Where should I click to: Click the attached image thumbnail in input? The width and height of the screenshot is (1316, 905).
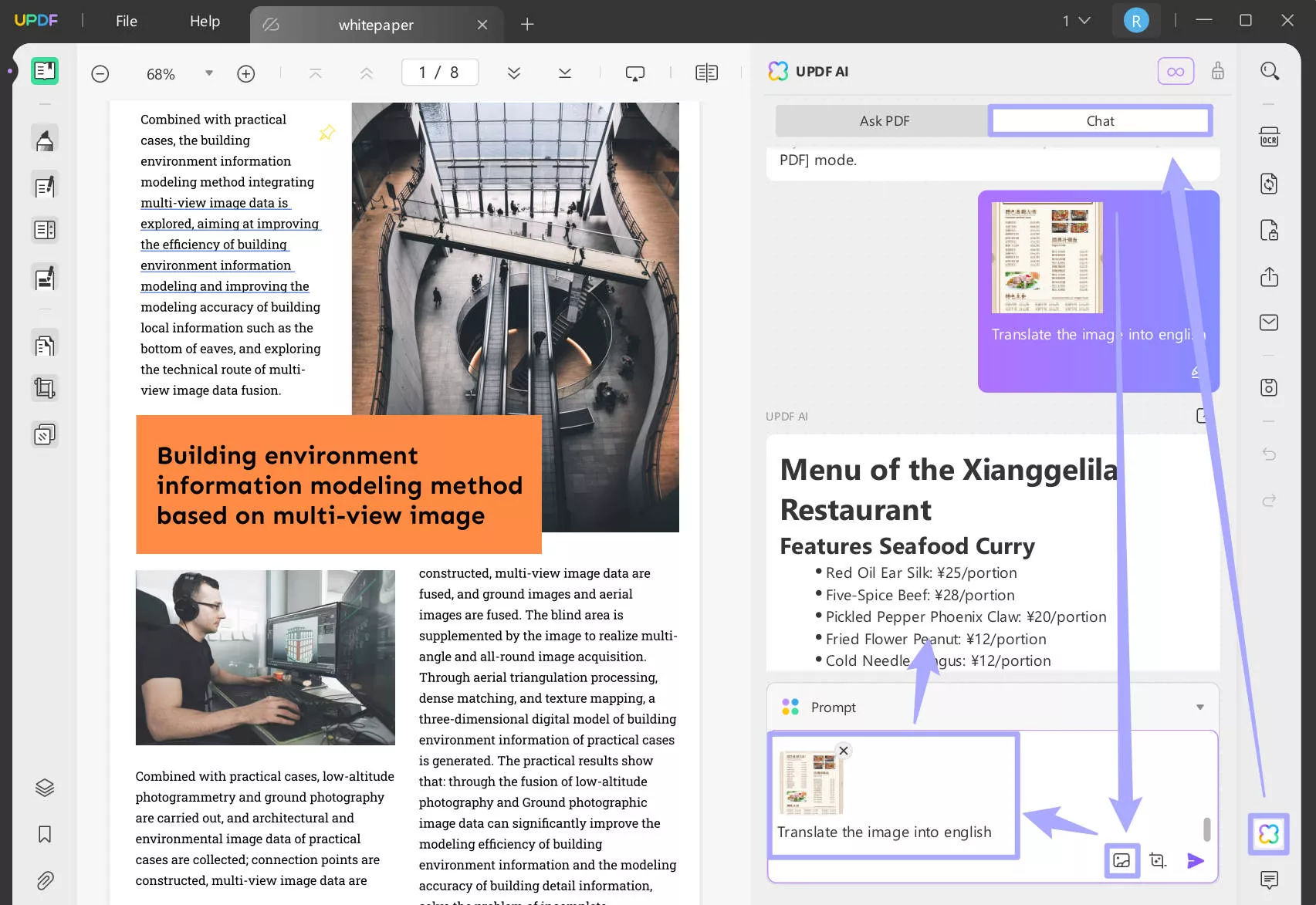click(x=811, y=782)
